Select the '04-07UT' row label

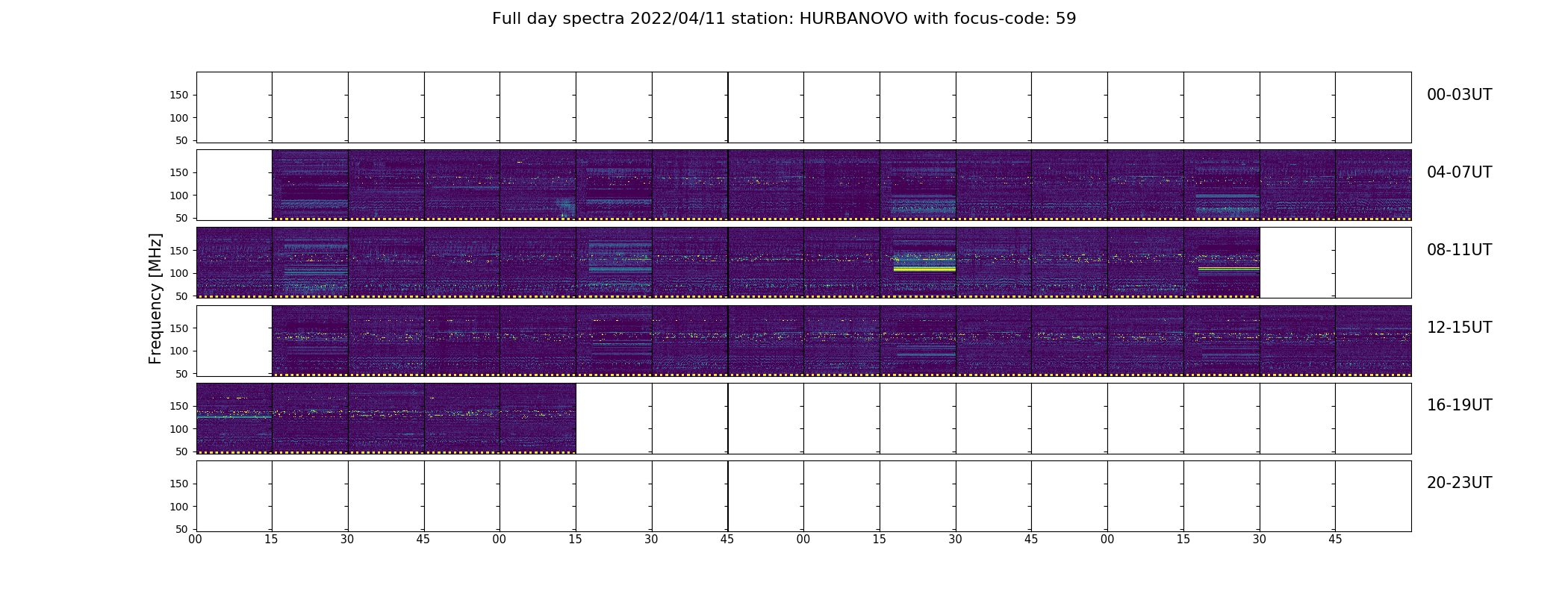pyautogui.click(x=1459, y=172)
